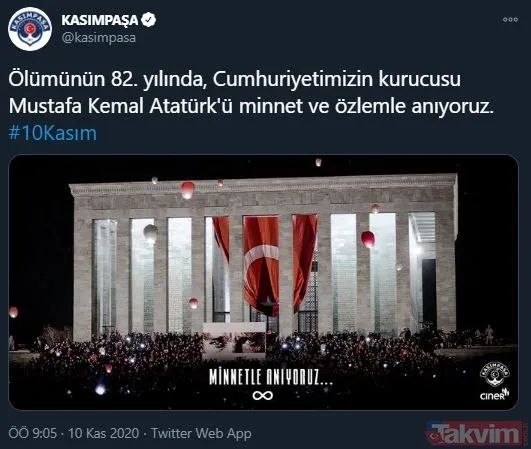Open the #10Kasım hashtag

click(53, 133)
